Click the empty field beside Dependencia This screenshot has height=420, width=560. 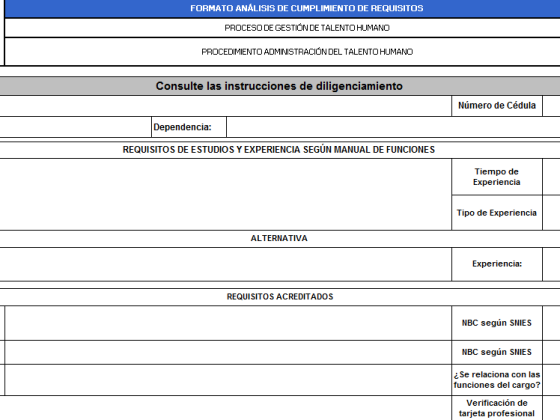393,127
